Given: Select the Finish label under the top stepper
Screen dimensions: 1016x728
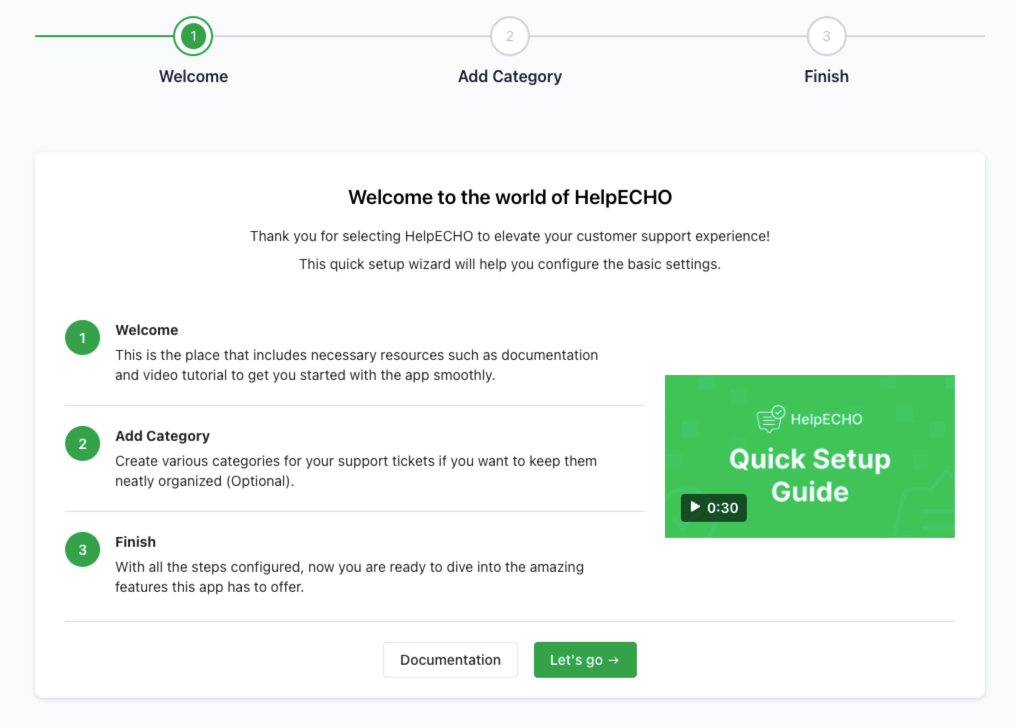Looking at the screenshot, I should 826,76.
